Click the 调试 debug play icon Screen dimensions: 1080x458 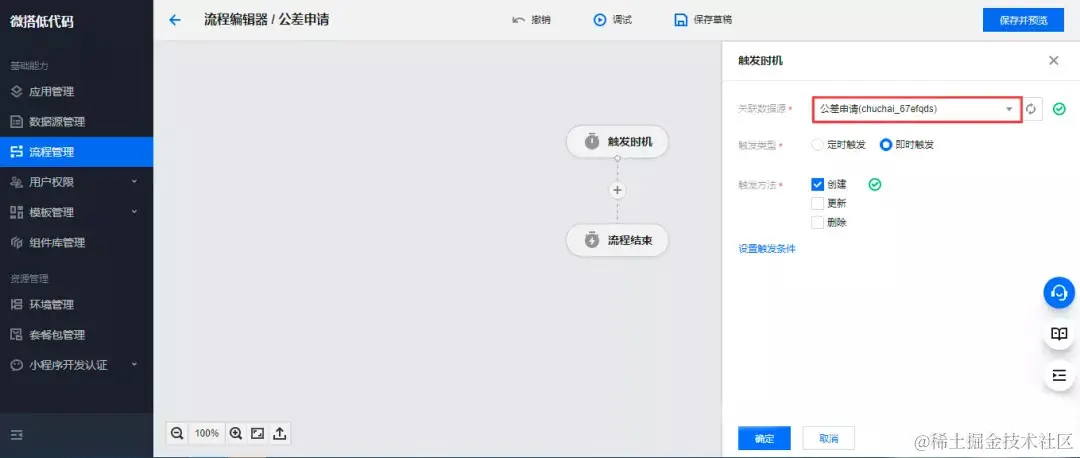(599, 20)
